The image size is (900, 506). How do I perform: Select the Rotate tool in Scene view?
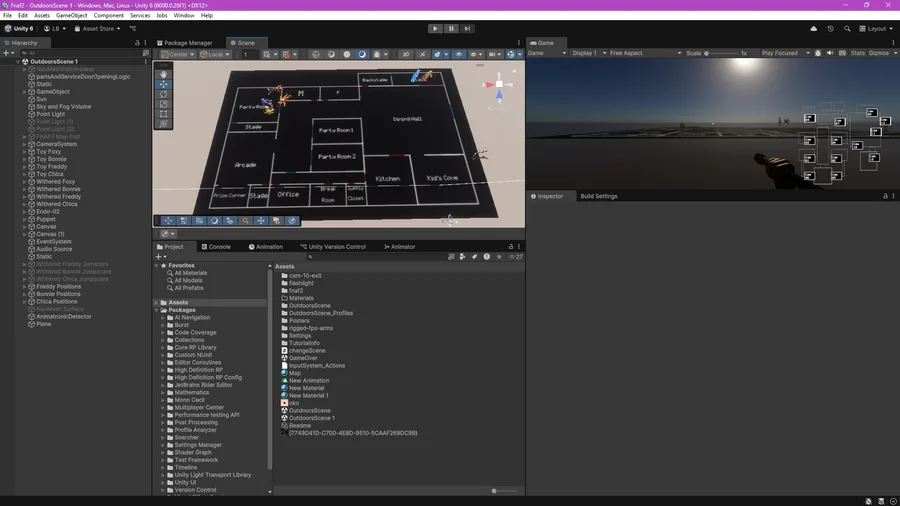tap(164, 94)
